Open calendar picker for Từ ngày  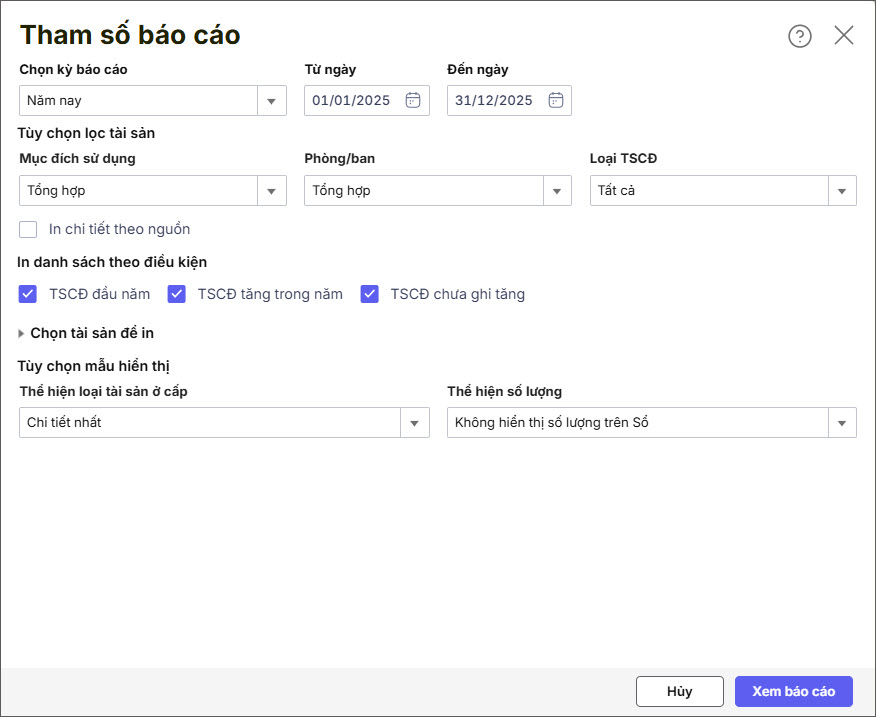412,100
